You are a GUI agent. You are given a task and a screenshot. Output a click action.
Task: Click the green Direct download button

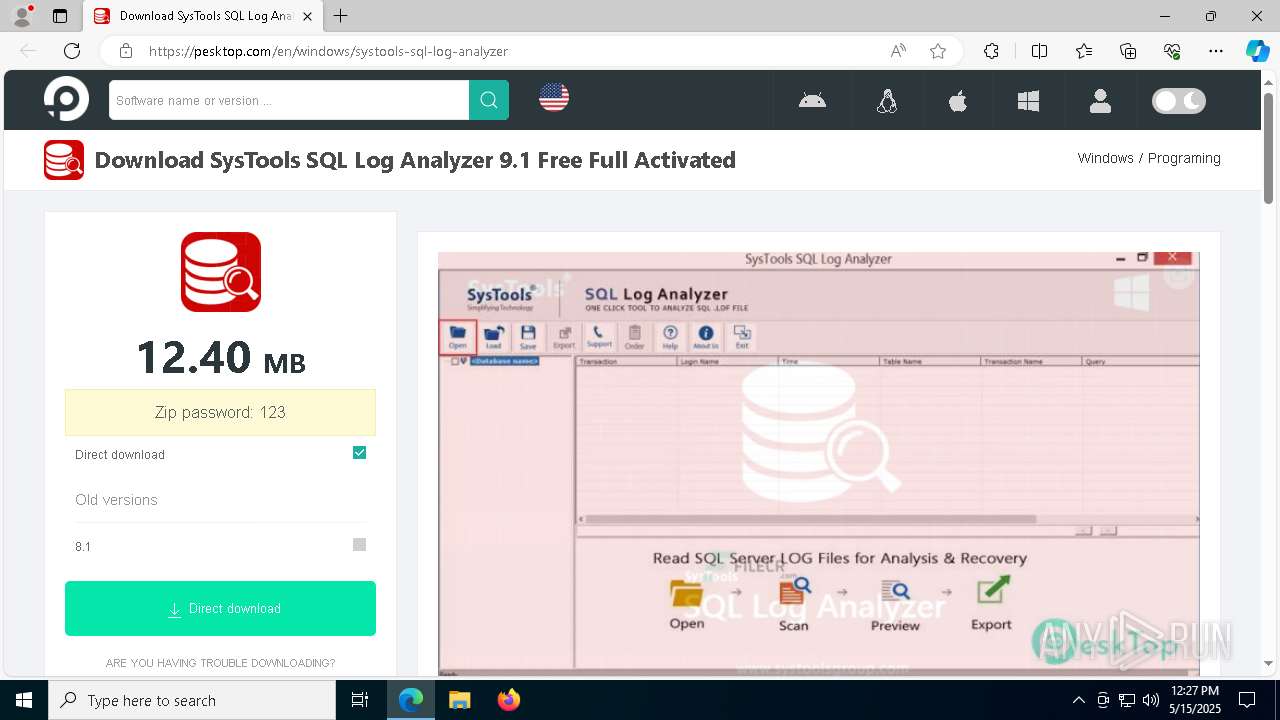tap(220, 608)
